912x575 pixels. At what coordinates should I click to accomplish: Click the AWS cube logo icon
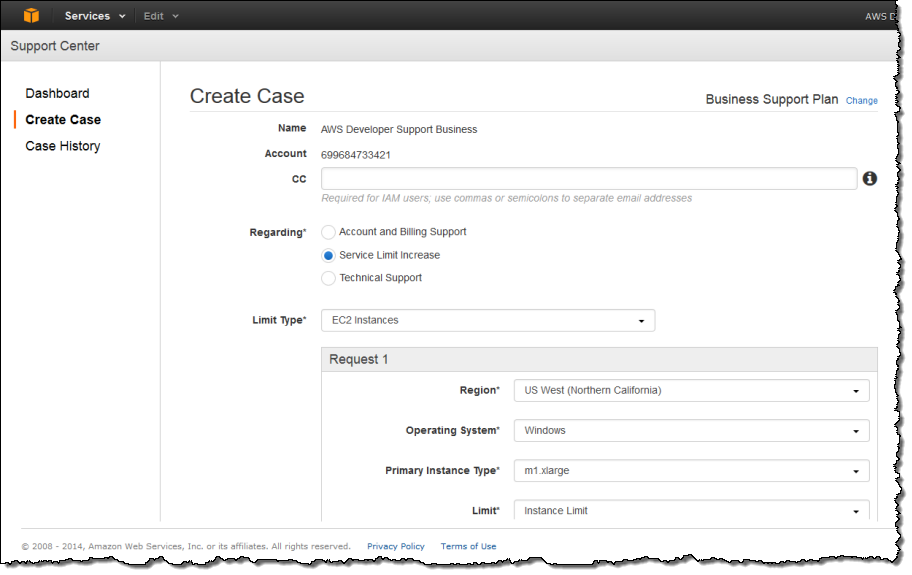(x=31, y=16)
